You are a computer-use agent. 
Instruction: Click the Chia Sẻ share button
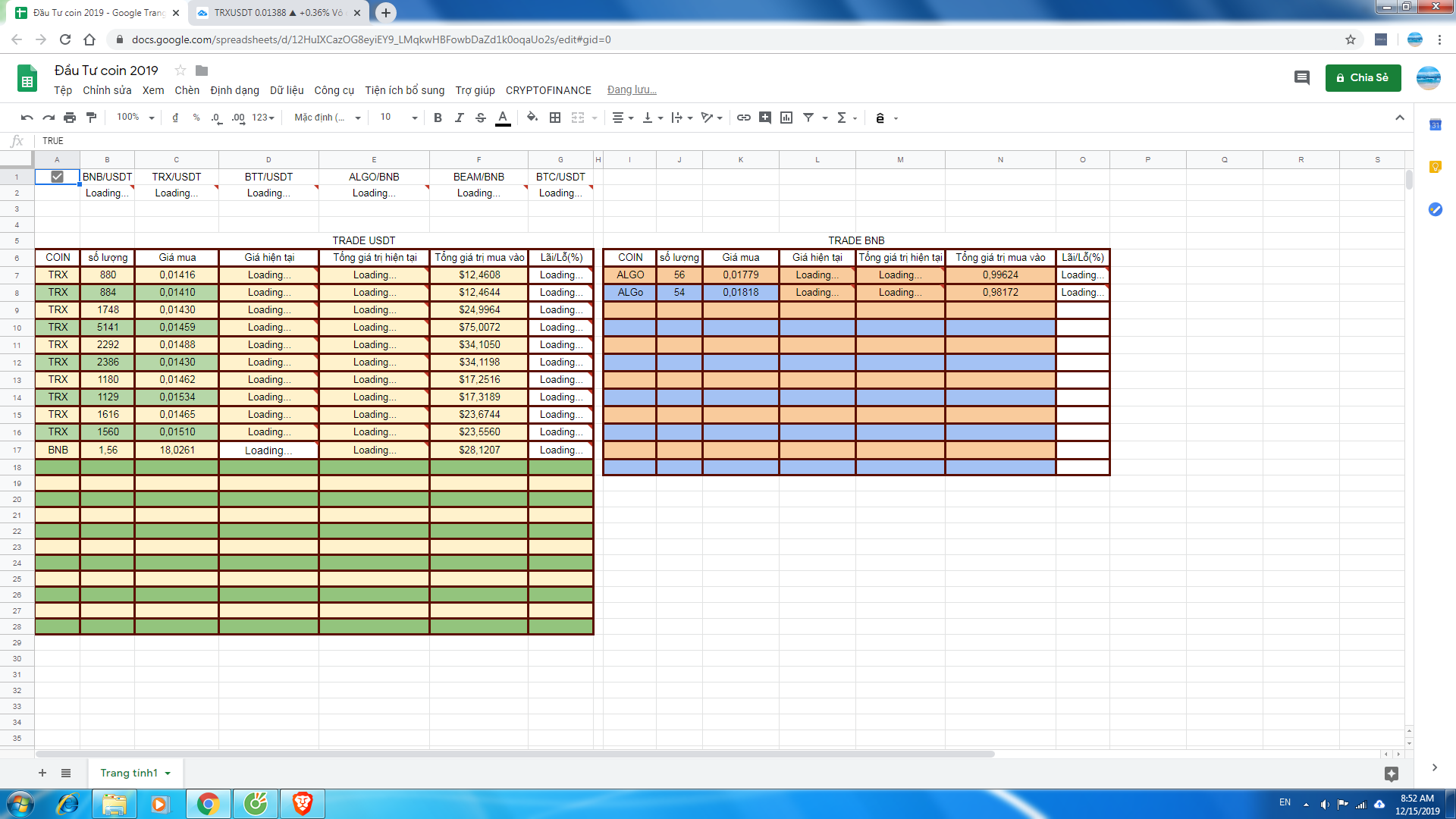coord(1363,77)
